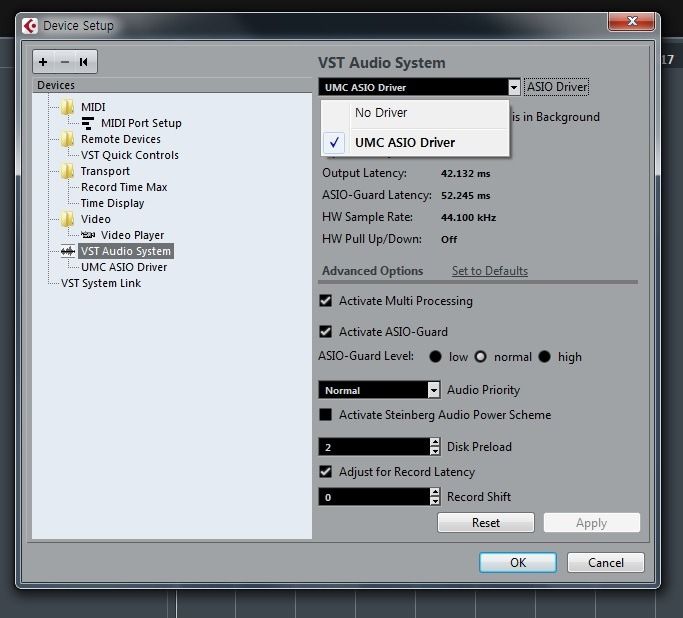683x618 pixels.
Task: Toggle Activate ASIO-Guard checkbox
Action: coord(325,331)
